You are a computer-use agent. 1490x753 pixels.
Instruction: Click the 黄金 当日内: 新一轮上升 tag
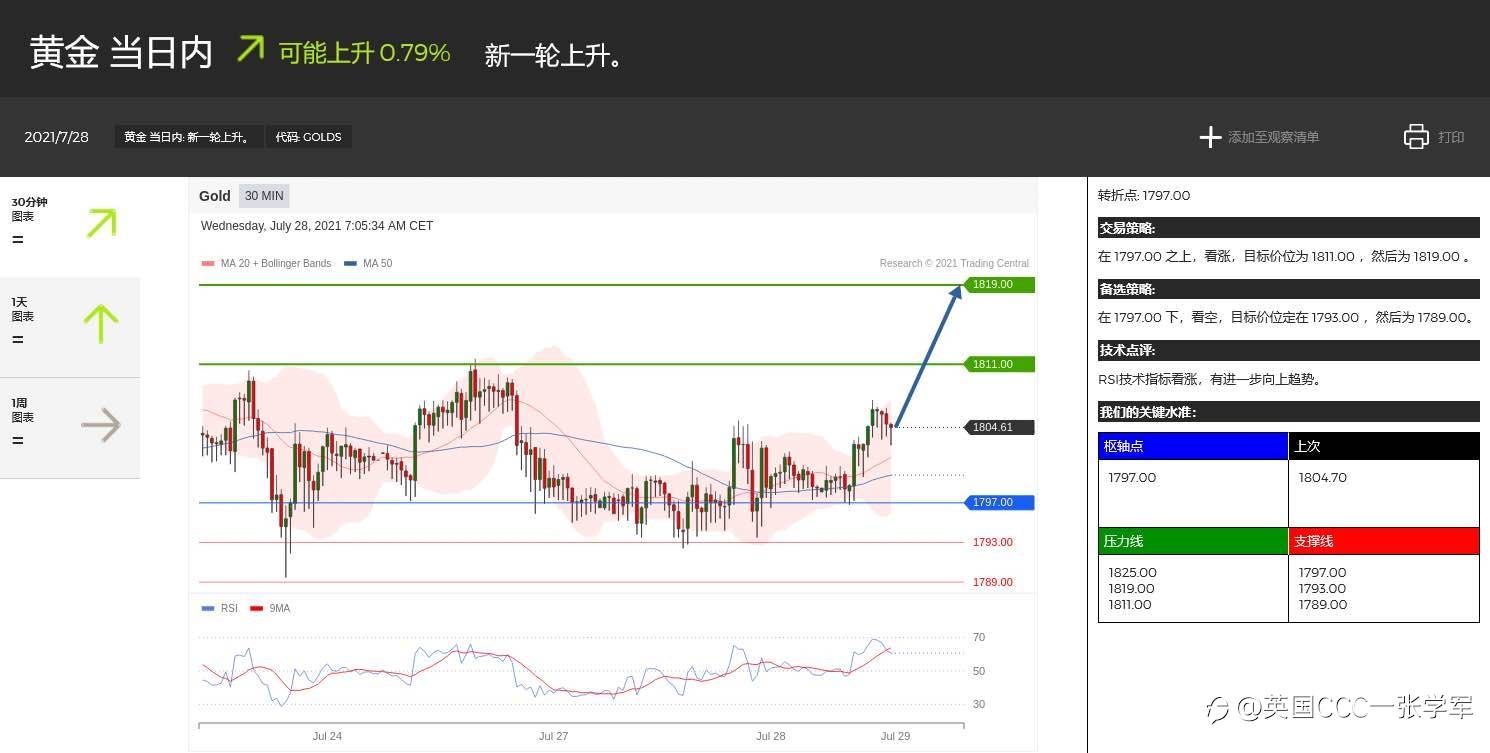pos(188,137)
